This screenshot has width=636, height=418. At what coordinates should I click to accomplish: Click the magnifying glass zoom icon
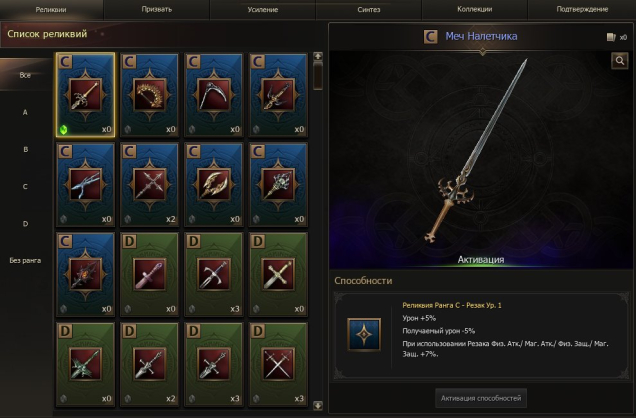coord(620,61)
